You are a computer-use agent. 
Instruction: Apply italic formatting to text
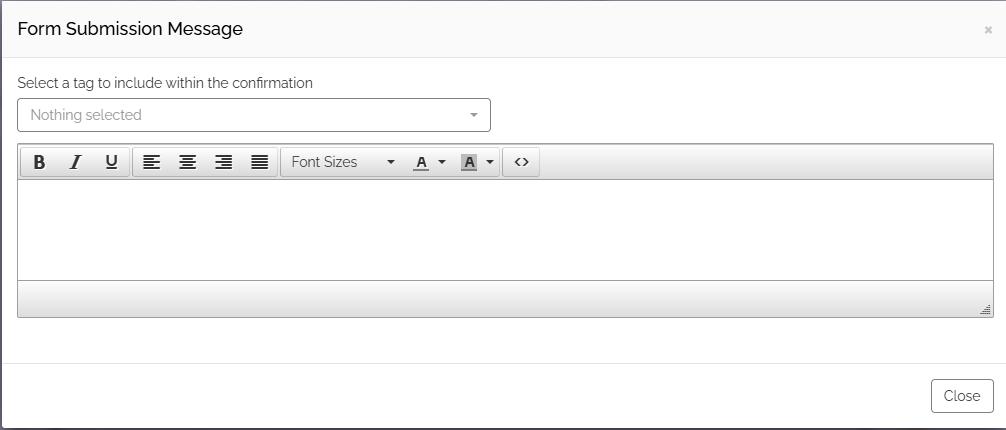(x=75, y=162)
